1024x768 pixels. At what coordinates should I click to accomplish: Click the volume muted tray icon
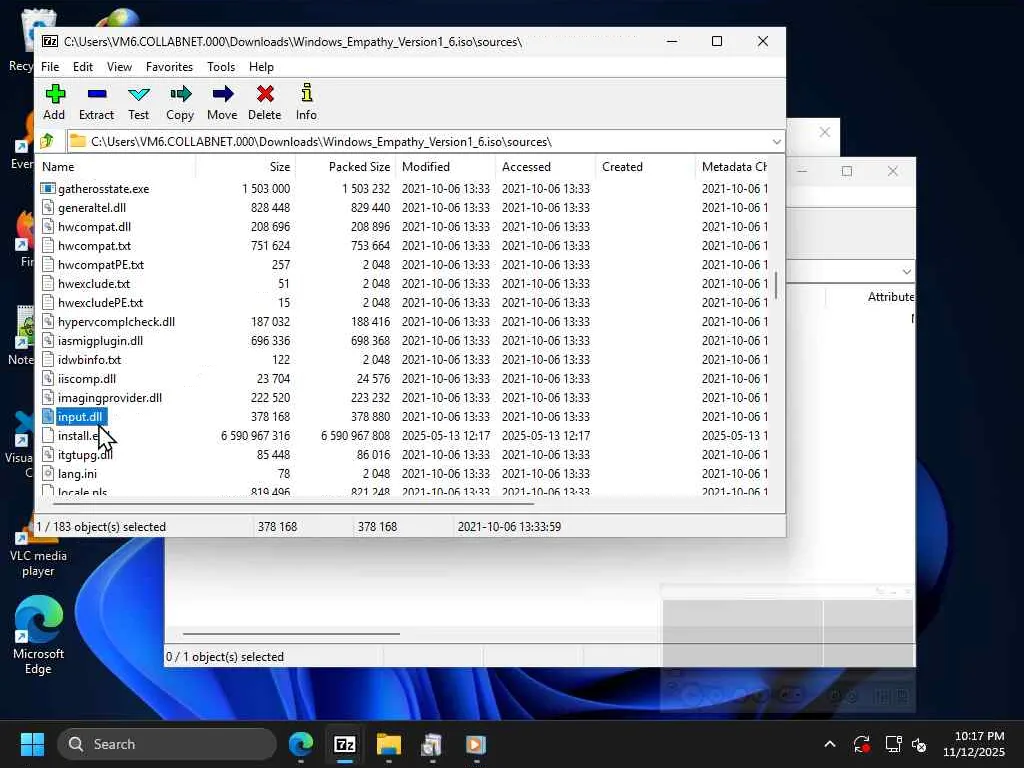click(920, 744)
